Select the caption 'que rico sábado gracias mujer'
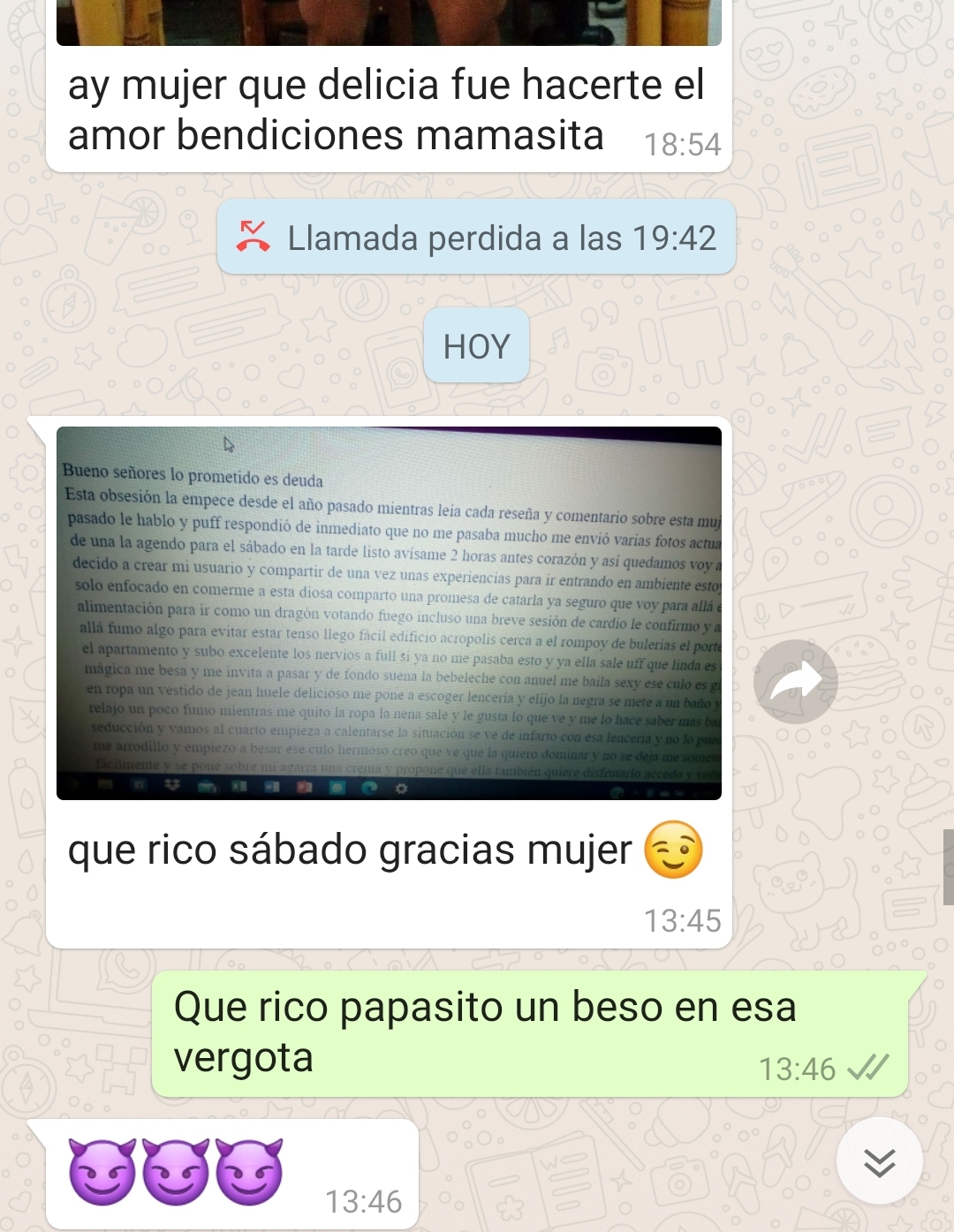Image resolution: width=954 pixels, height=1232 pixels. (x=350, y=850)
